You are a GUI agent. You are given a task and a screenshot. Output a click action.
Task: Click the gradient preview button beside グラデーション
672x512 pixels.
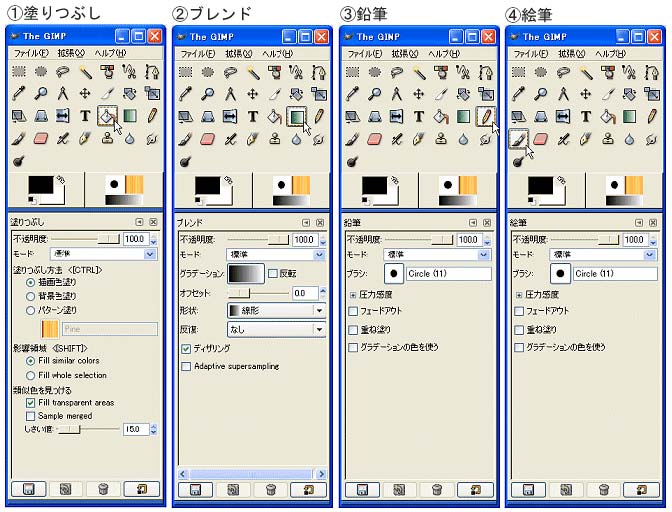pyautogui.click(x=246, y=274)
